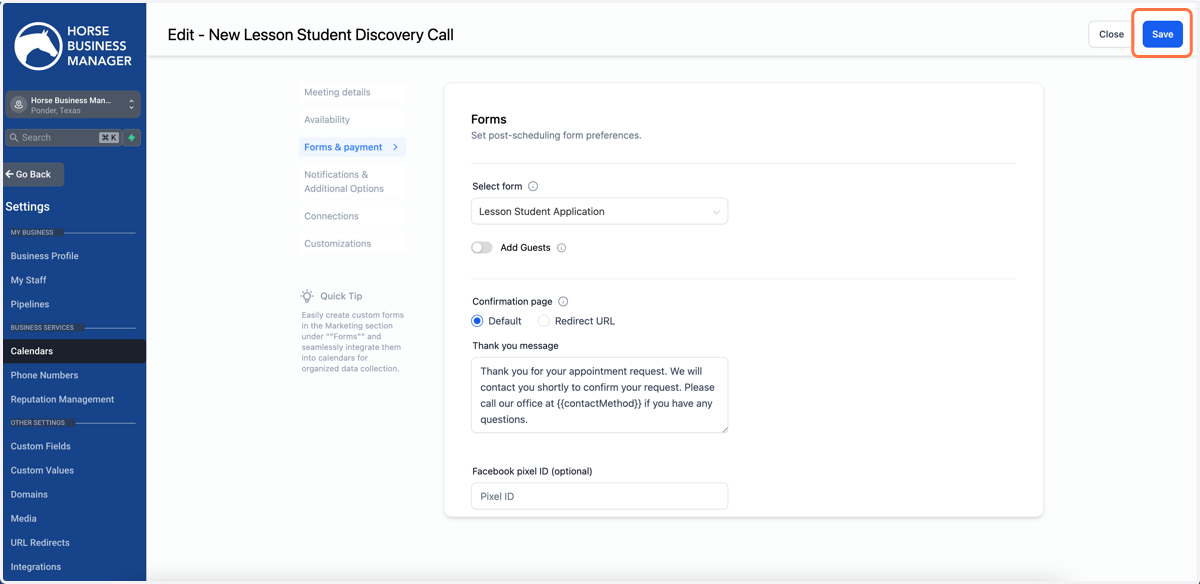Expand the account switcher arrows
Screen dimensions: 1200x584
click(x=131, y=105)
